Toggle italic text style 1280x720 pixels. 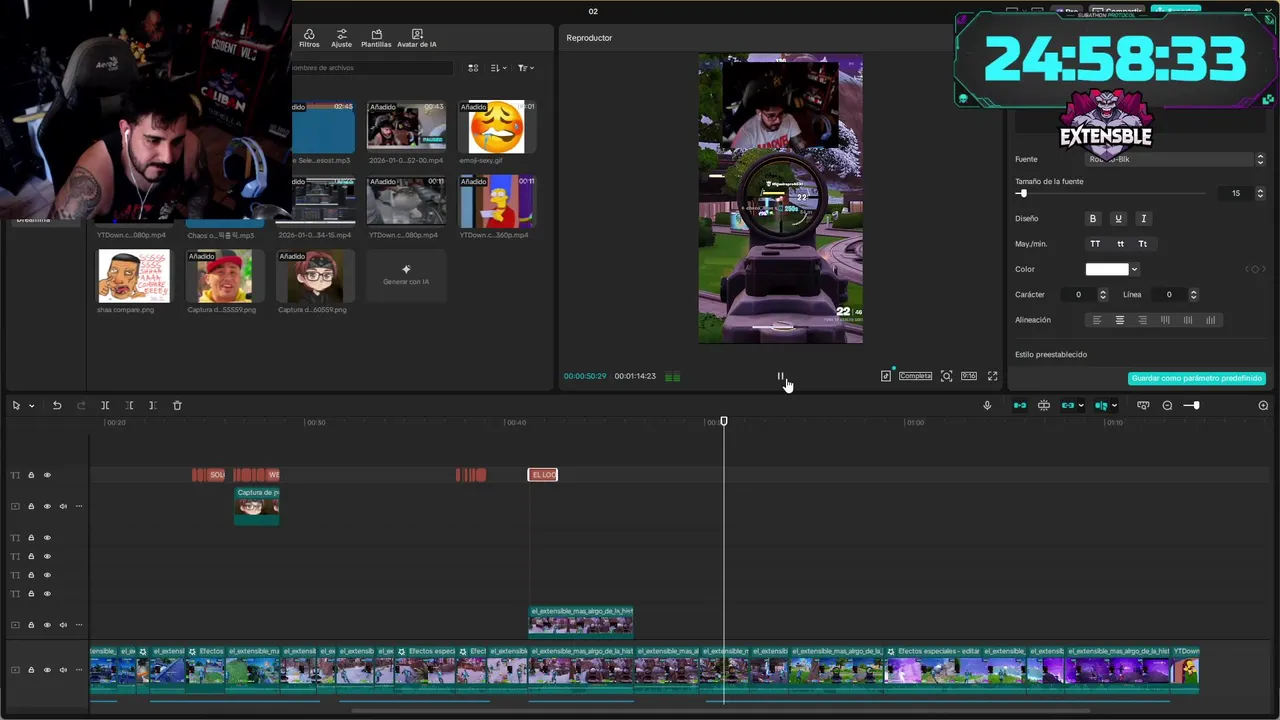1143,218
